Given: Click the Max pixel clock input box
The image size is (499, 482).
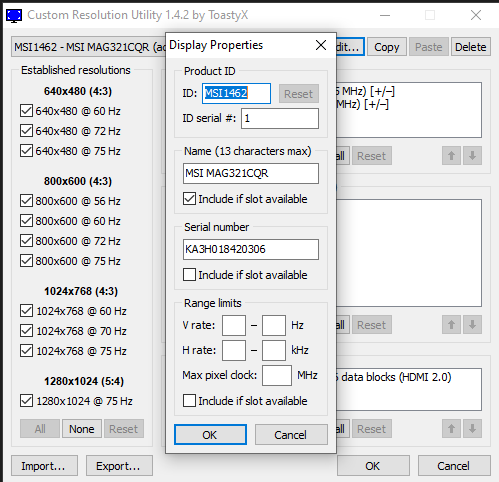Looking at the screenshot, I should pyautogui.click(x=277, y=375).
